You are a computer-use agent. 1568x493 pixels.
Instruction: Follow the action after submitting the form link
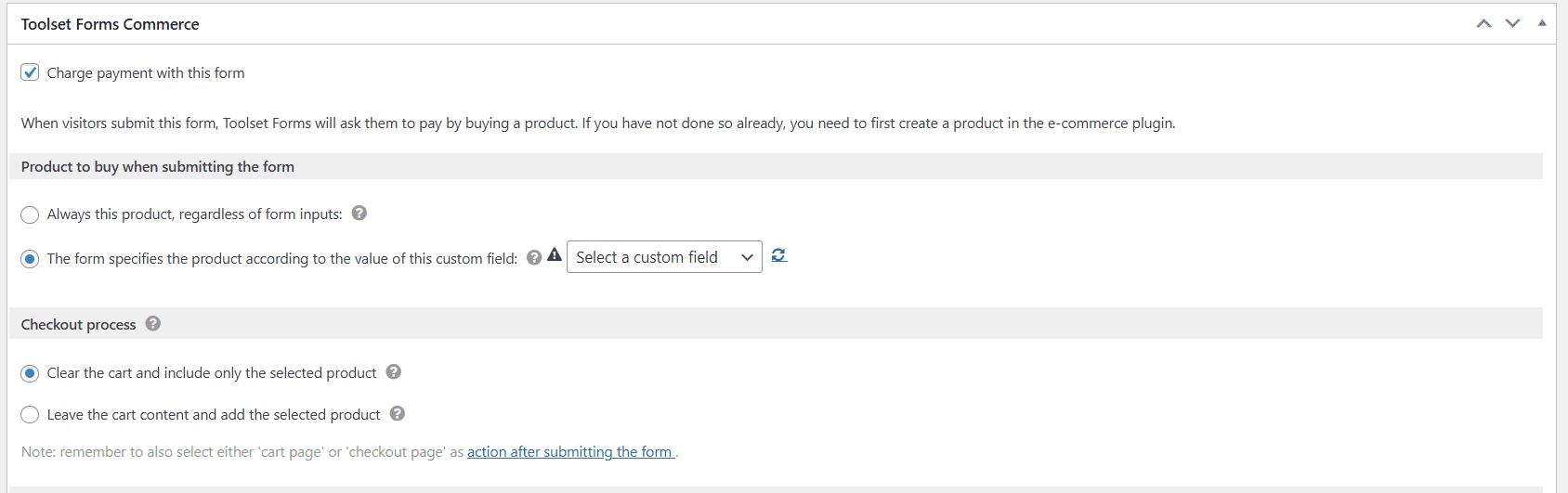pyautogui.click(x=569, y=452)
